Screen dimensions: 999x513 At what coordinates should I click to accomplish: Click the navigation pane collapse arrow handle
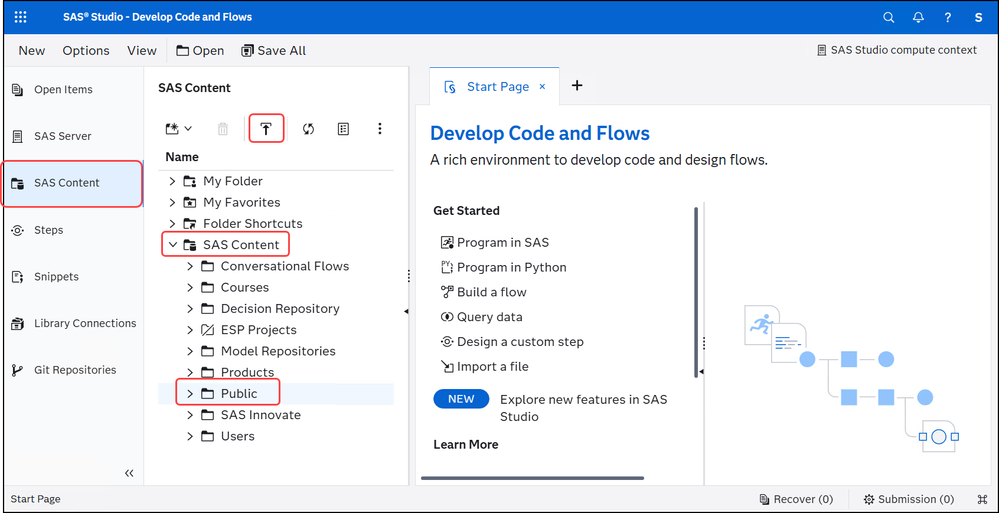pos(406,311)
